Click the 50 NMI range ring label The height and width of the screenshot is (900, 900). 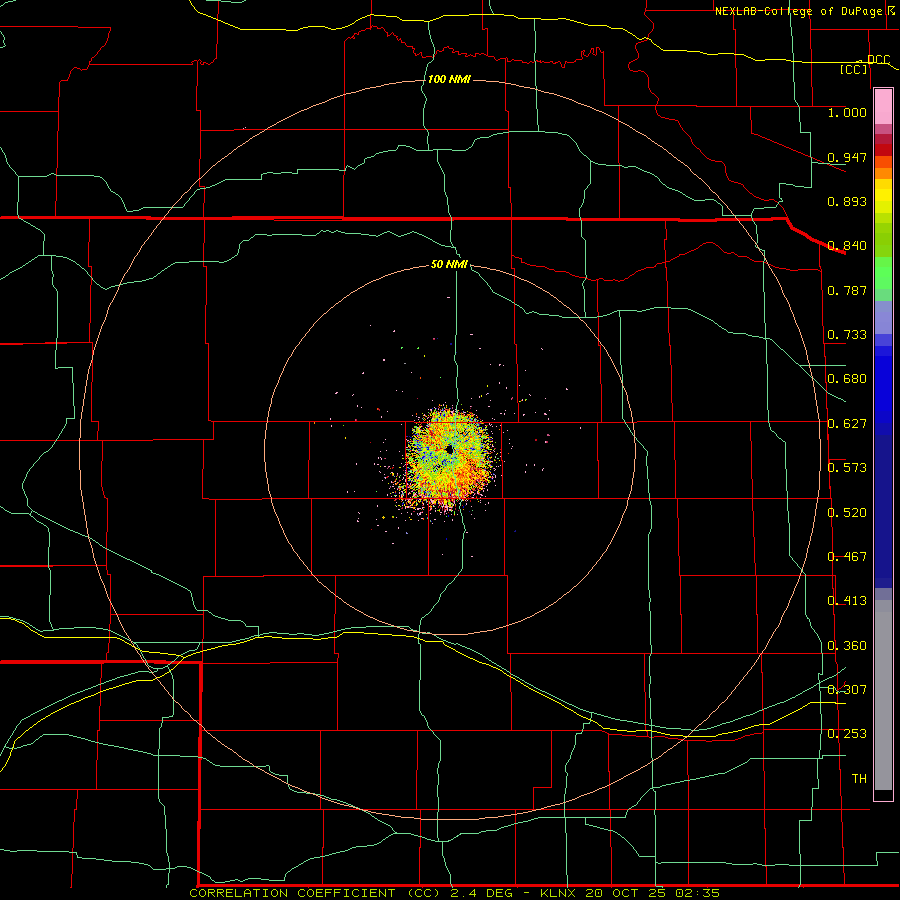pos(449,264)
